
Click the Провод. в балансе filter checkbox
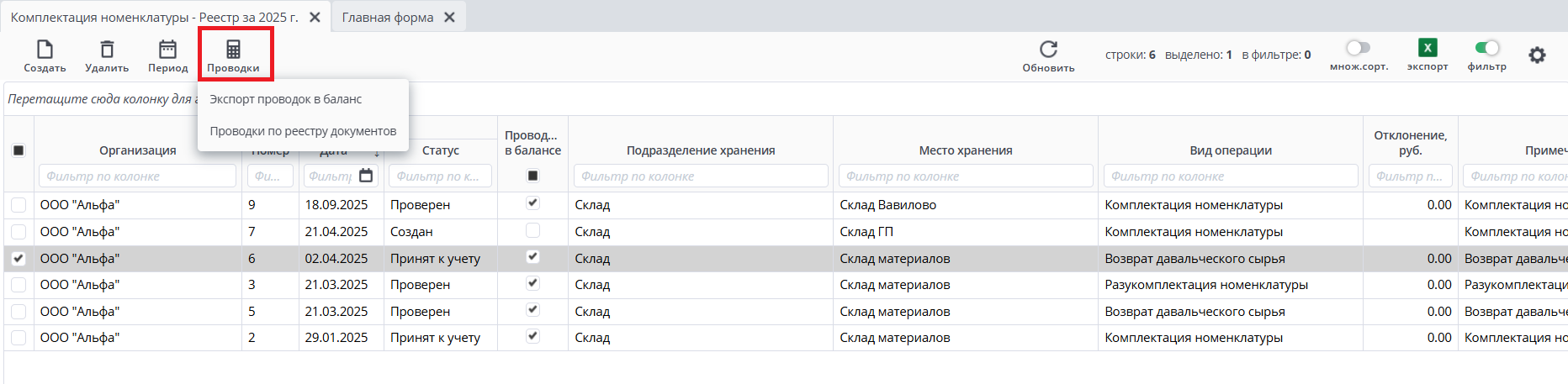532,176
